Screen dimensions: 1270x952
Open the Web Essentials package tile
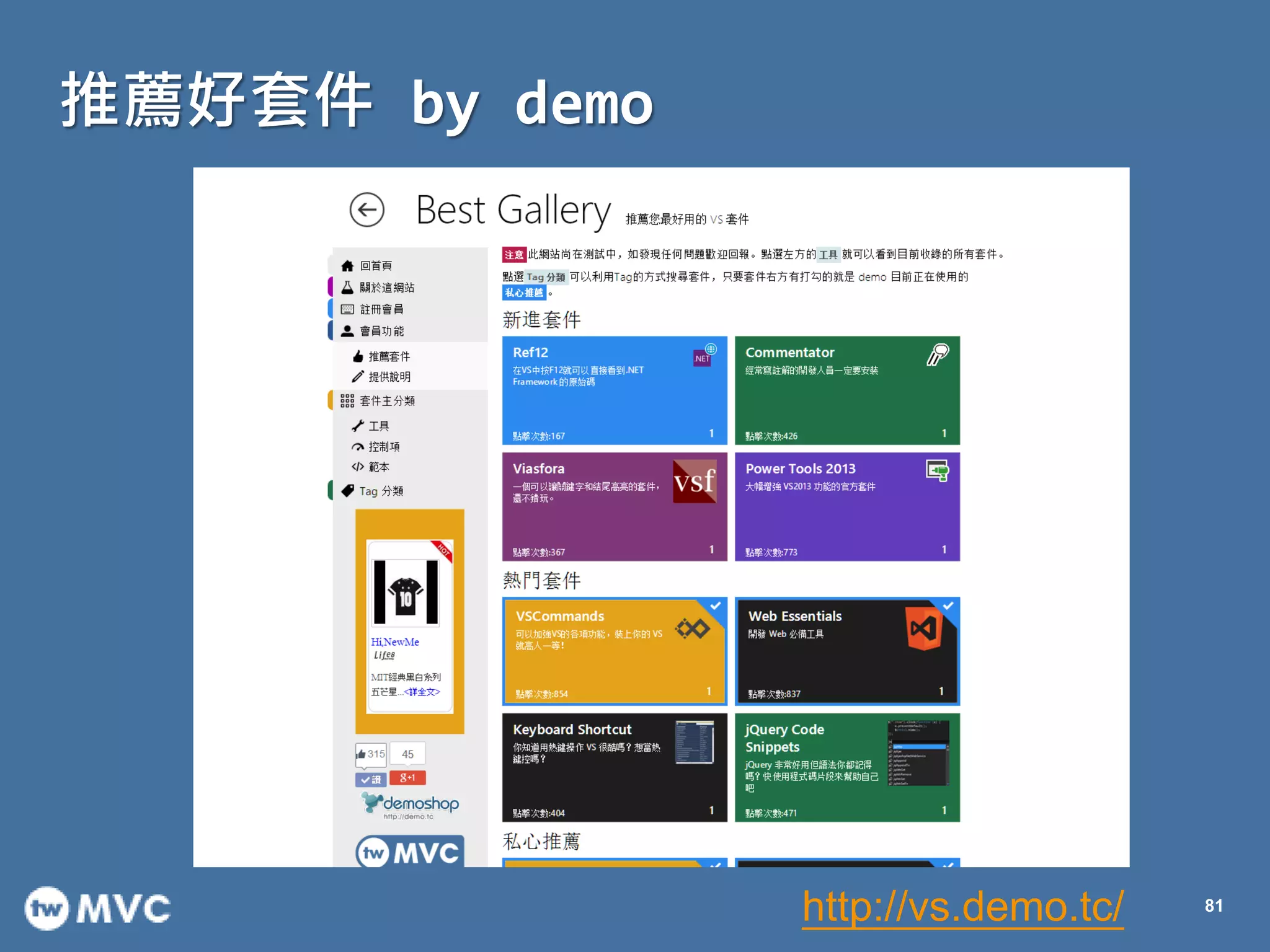[847, 651]
